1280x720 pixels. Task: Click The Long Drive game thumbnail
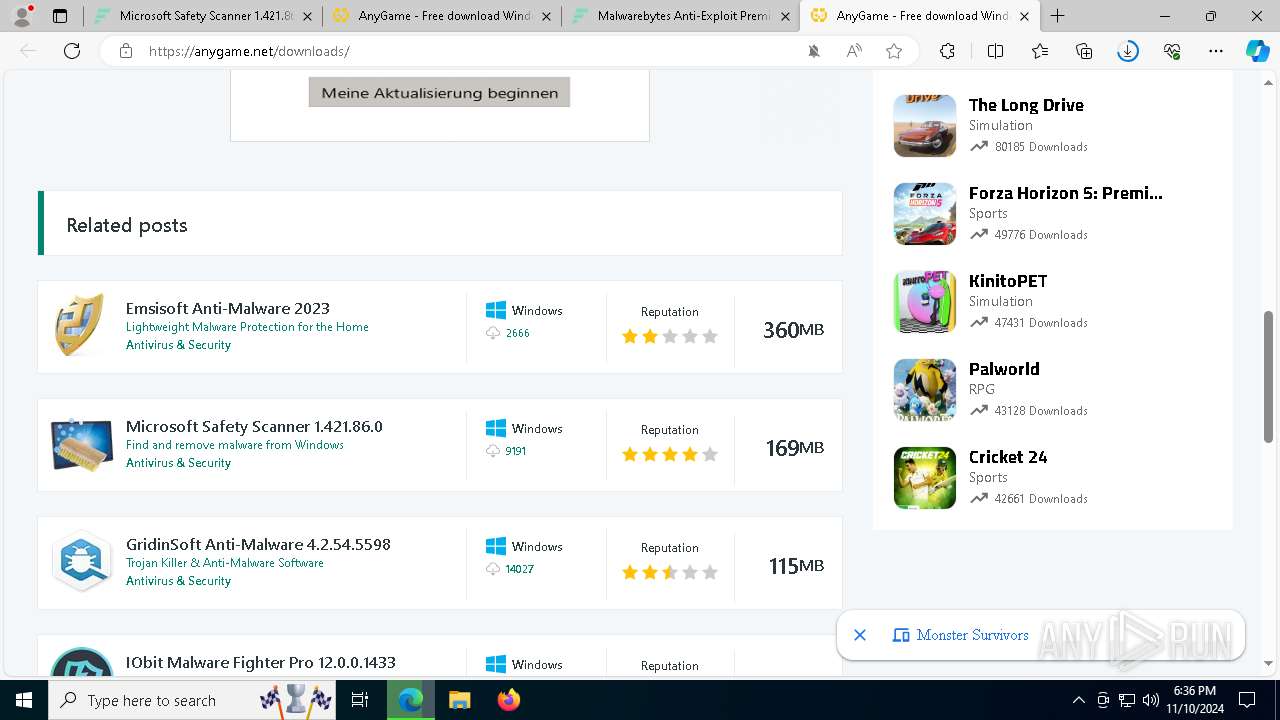point(925,126)
